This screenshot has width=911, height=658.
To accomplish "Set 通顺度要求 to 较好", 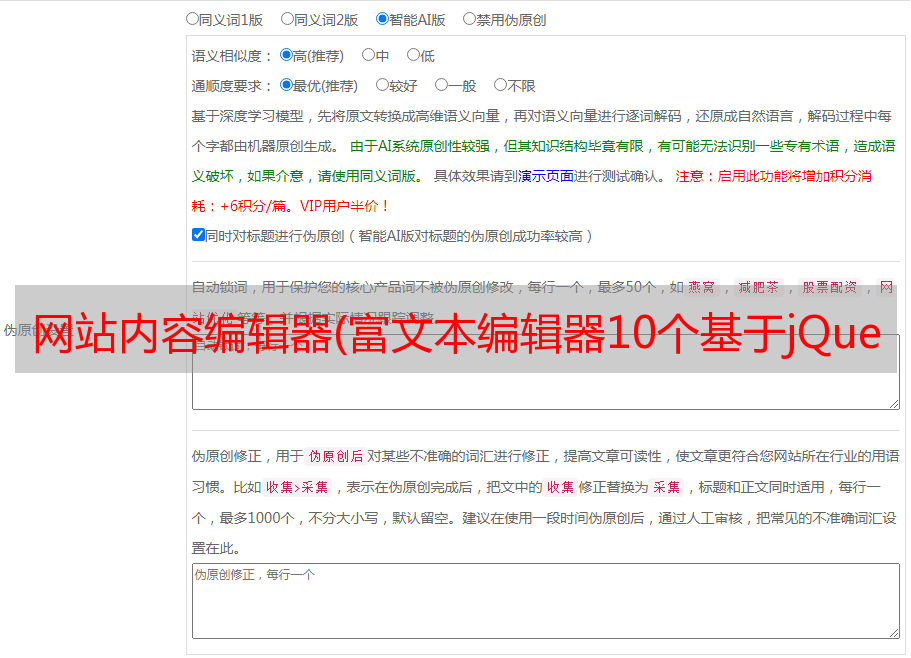I will coord(382,85).
